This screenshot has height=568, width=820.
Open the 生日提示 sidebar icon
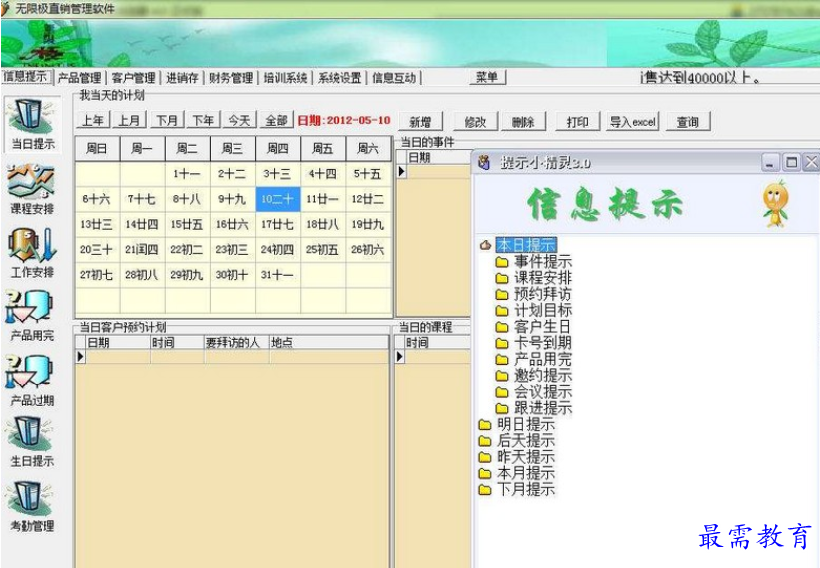tap(30, 442)
